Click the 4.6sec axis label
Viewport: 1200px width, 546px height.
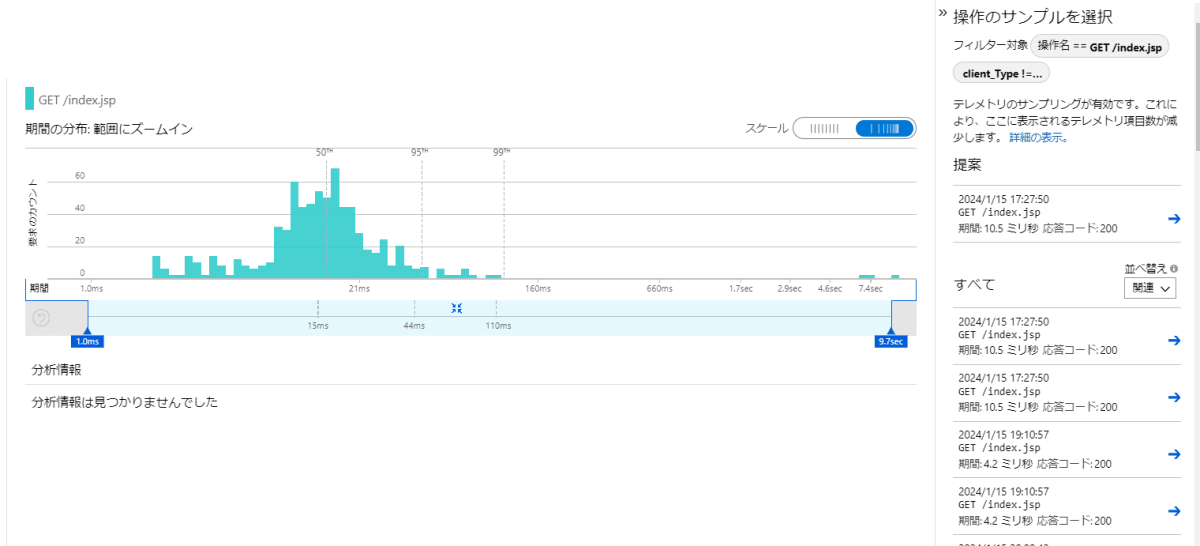coord(829,288)
